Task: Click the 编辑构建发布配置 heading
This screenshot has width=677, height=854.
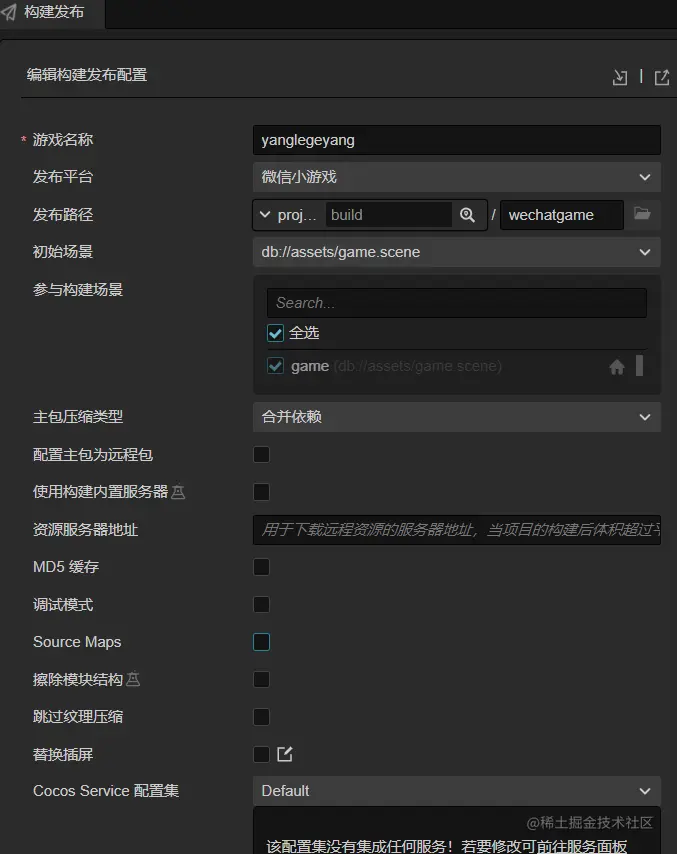Action: coord(87,75)
